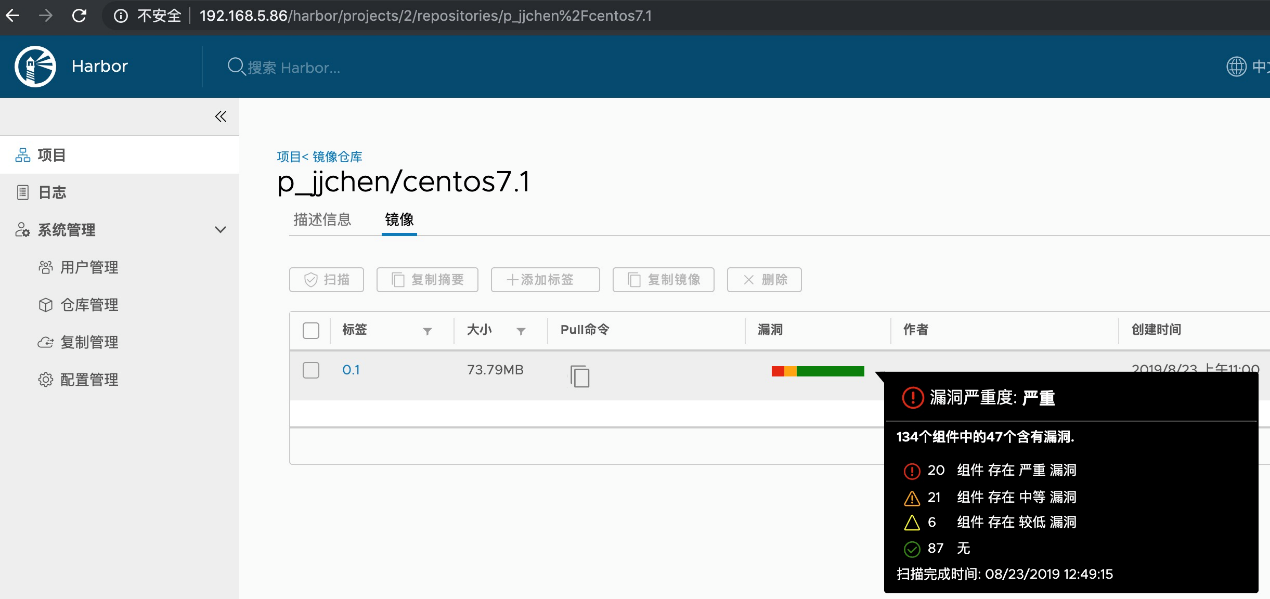Click the 复制摘要 copy digest button
Image resolution: width=1270 pixels, height=599 pixels.
coord(427,280)
